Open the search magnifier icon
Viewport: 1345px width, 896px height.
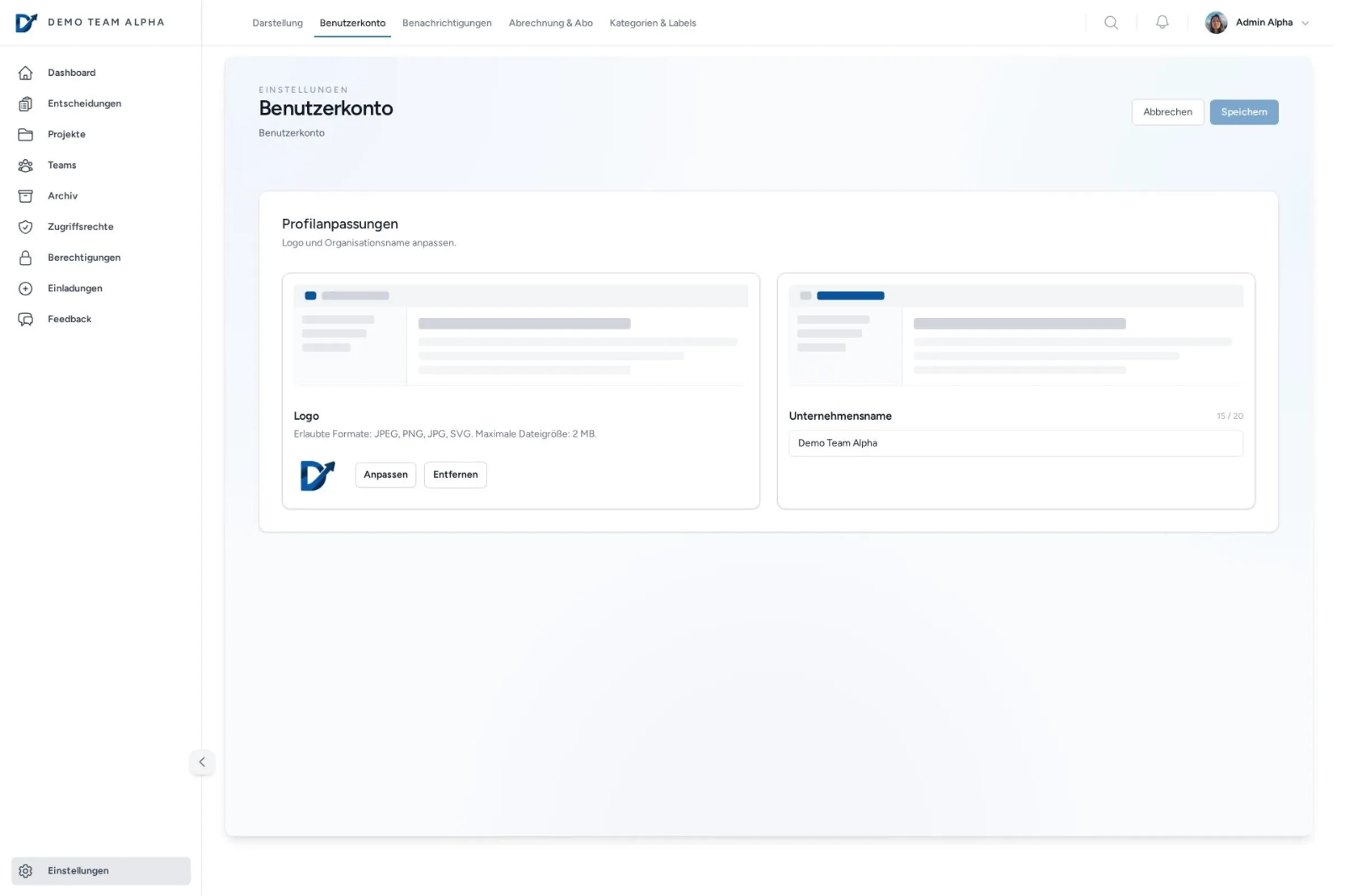(x=1110, y=23)
